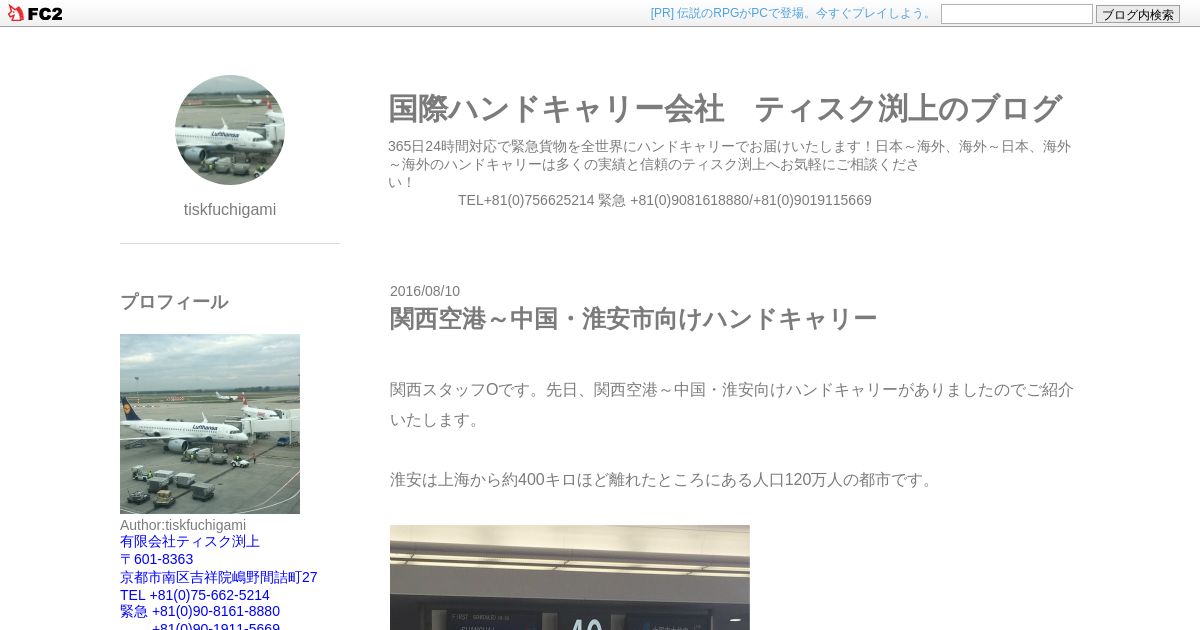This screenshot has width=1200, height=630.
Task: Click paragraph starting 関西スタッフOです
Action: pyautogui.click(x=732, y=405)
